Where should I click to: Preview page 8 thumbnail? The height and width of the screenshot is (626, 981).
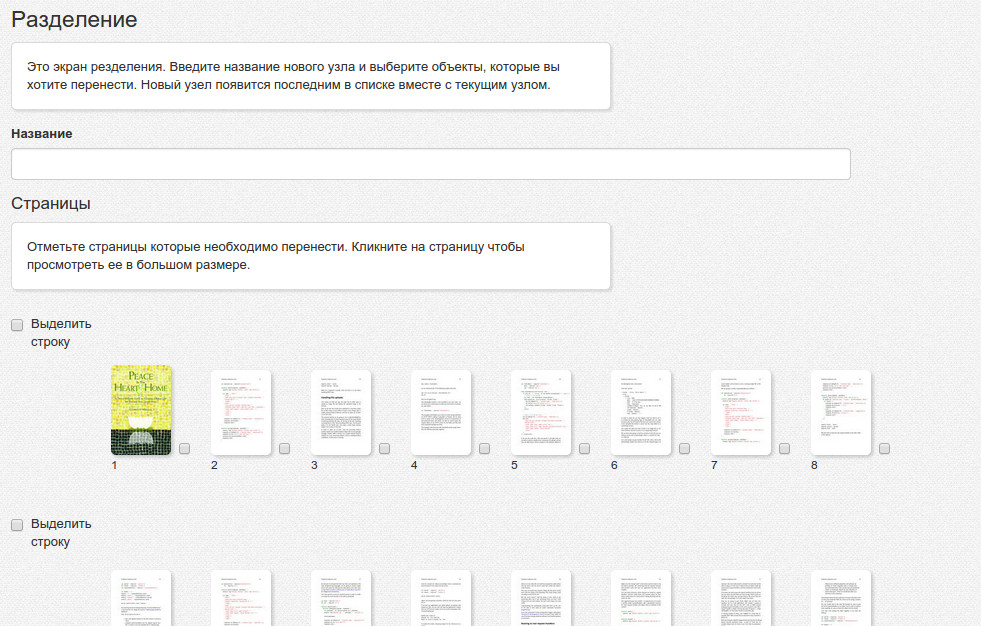[841, 412]
